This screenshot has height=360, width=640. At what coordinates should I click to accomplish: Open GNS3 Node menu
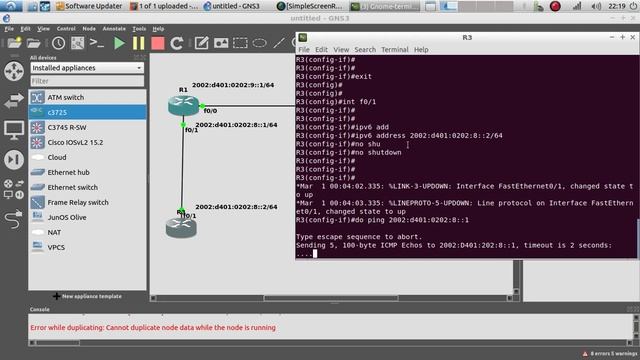pyautogui.click(x=89, y=29)
